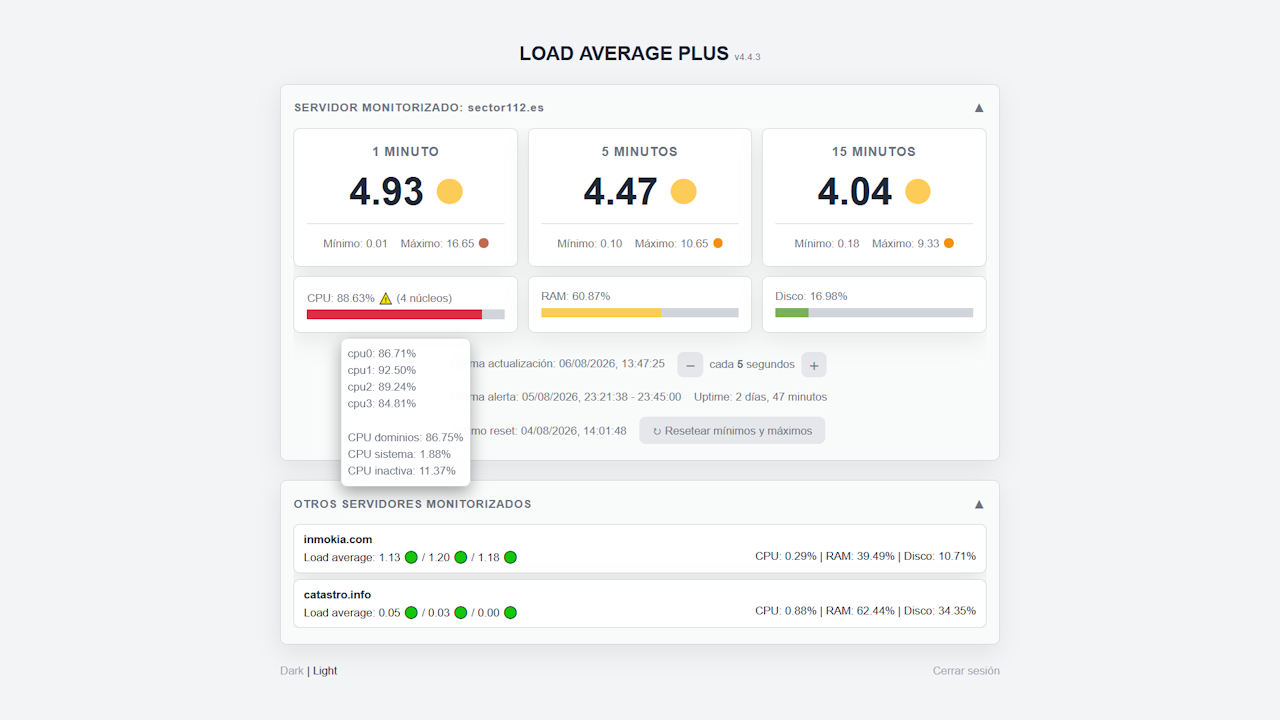Switch to Light theme
The image size is (1280, 720).
(x=325, y=671)
